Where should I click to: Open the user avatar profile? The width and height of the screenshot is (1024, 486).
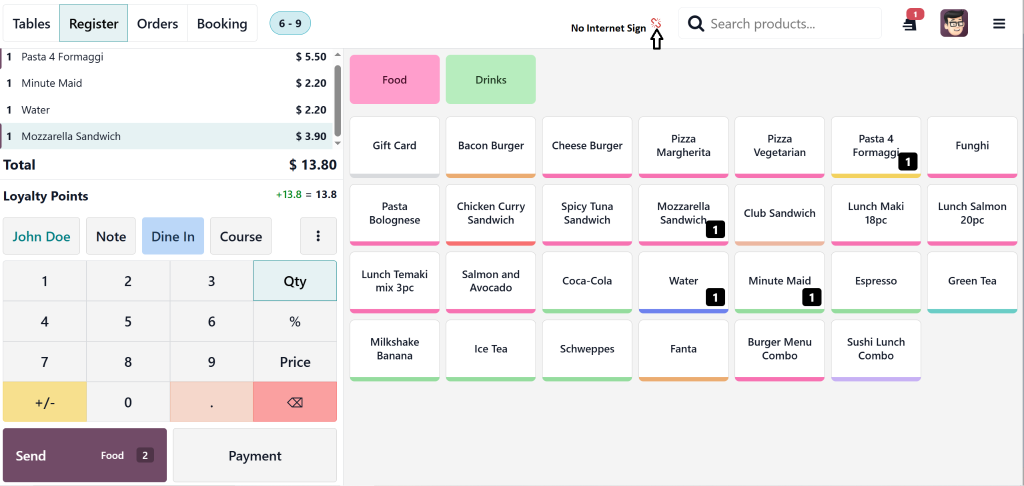point(954,24)
